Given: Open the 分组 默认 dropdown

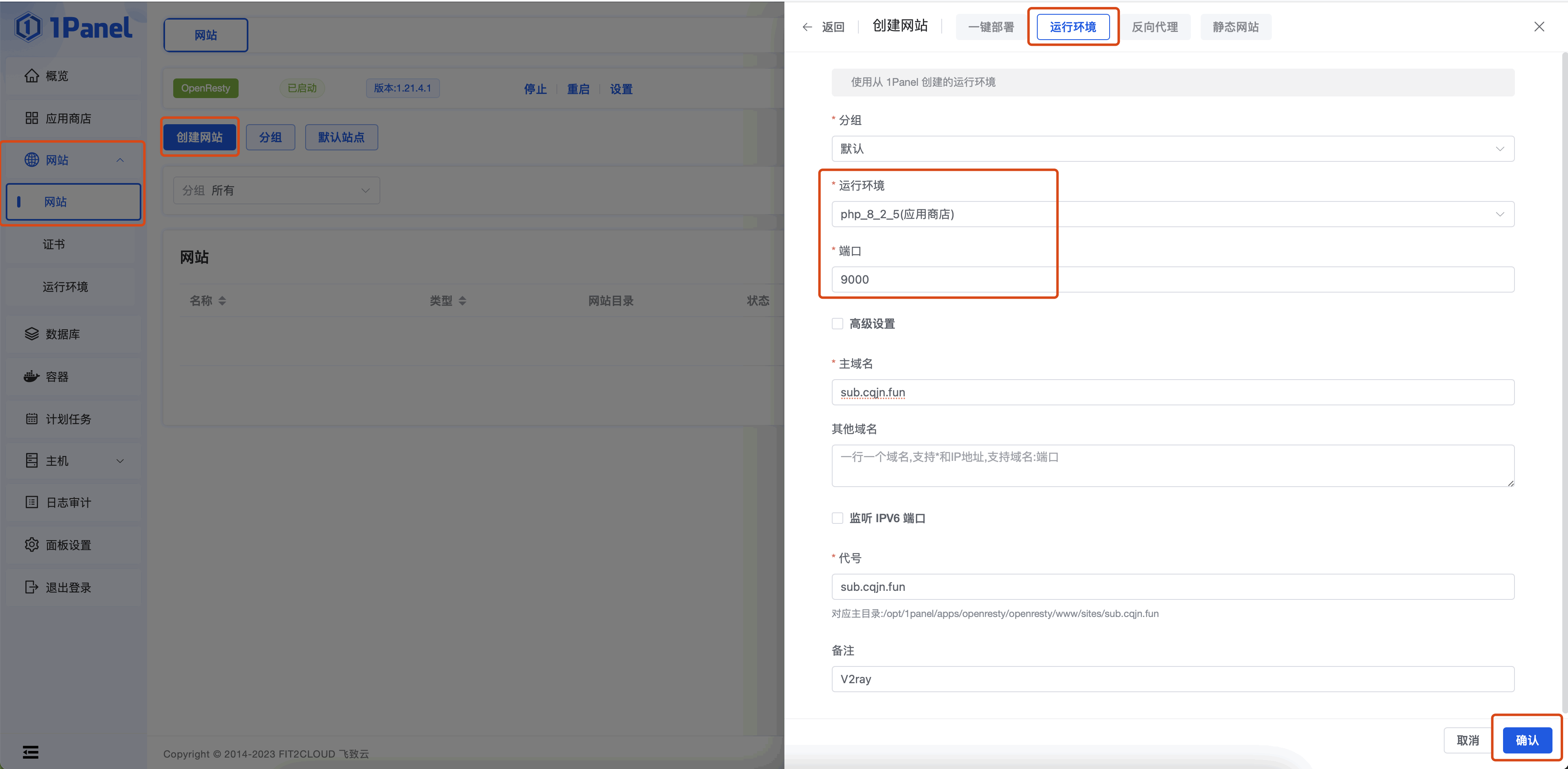Looking at the screenshot, I should (1173, 149).
